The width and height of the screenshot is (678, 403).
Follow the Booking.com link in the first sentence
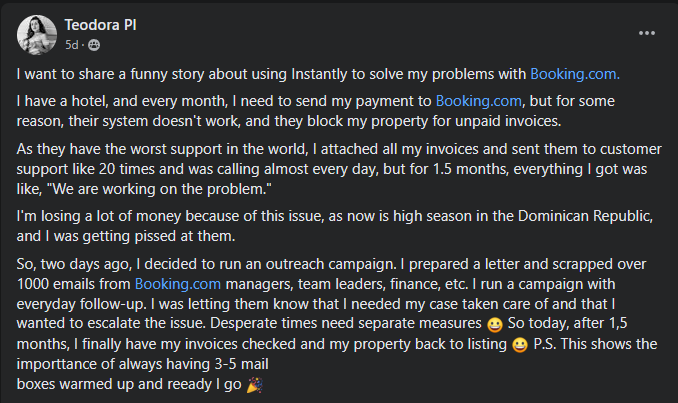575,74
